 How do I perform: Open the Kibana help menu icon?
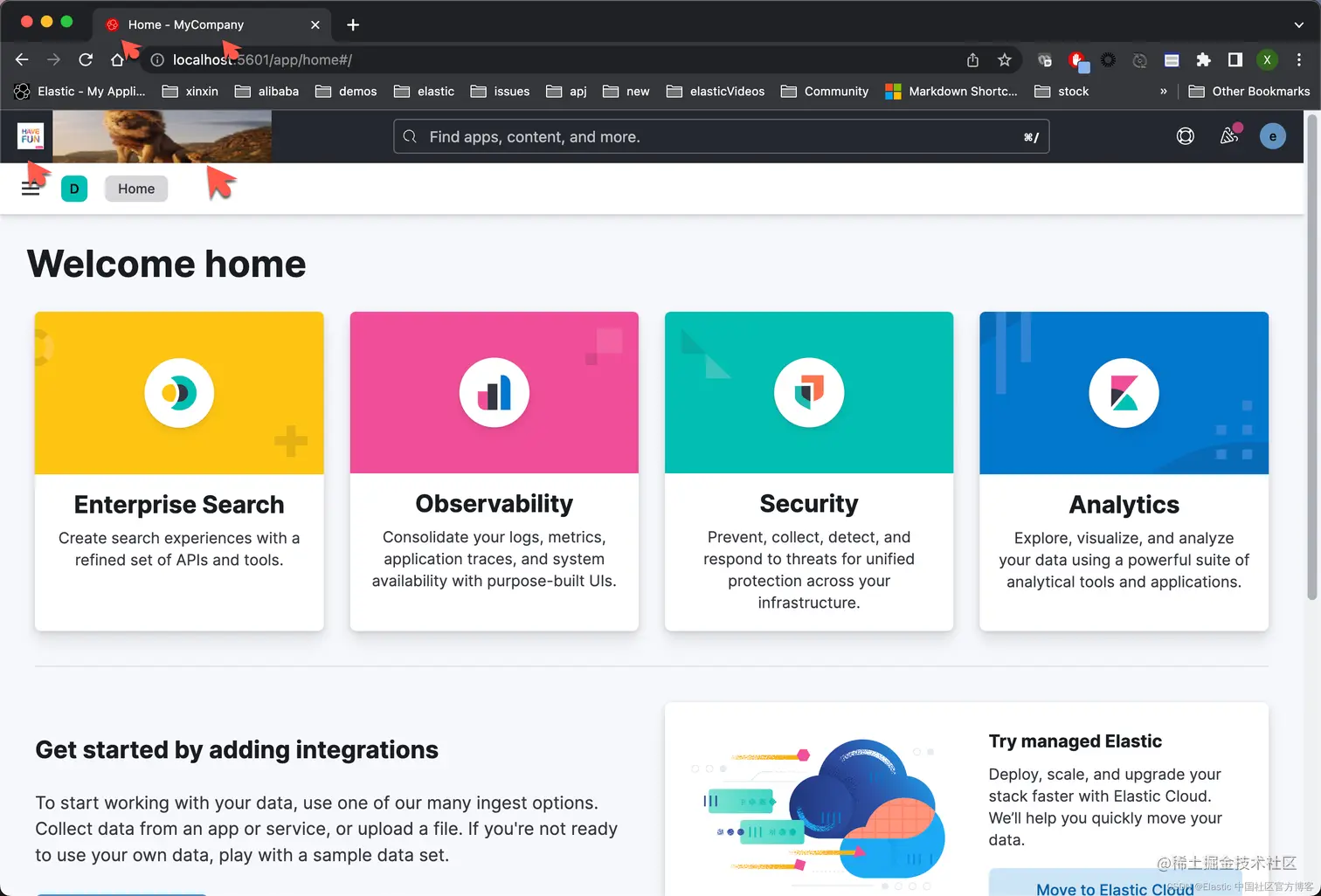[x=1185, y=136]
